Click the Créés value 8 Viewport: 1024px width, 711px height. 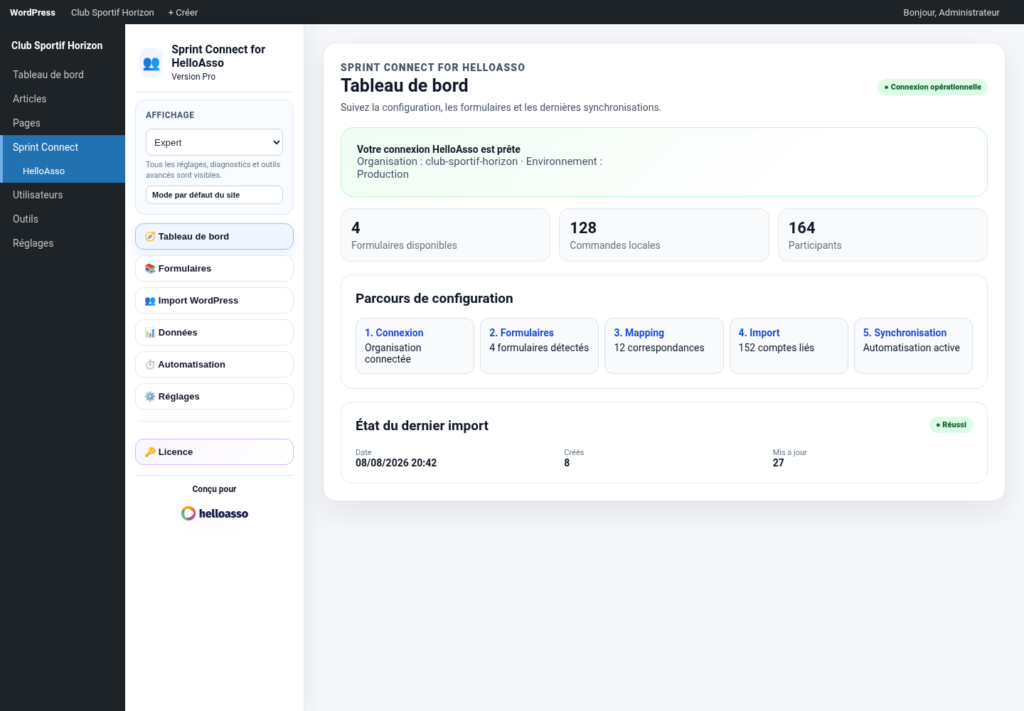[x=567, y=463]
